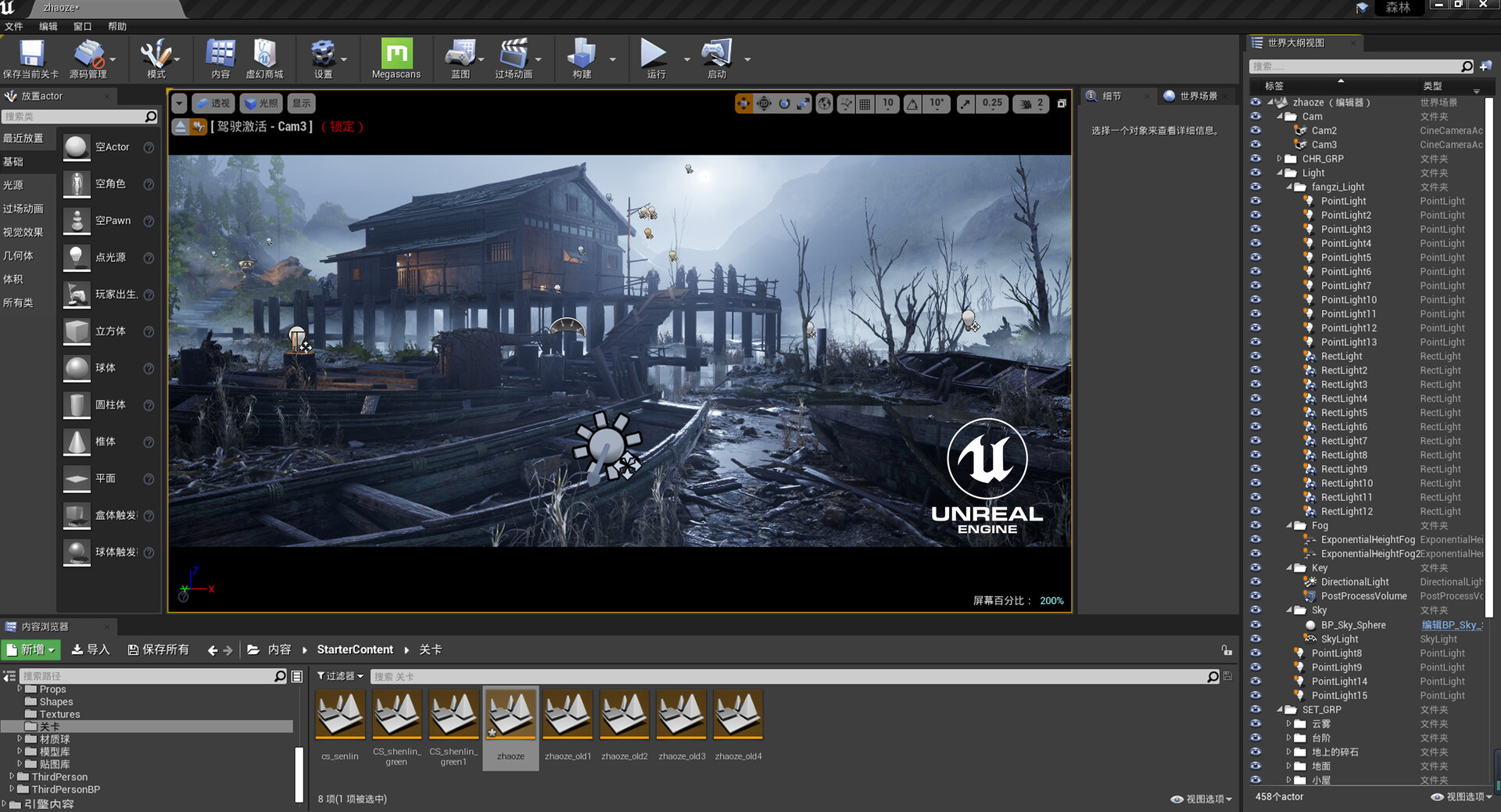This screenshot has width=1501, height=812.
Task: Click the camera speed icon in viewport
Action: point(1026,103)
